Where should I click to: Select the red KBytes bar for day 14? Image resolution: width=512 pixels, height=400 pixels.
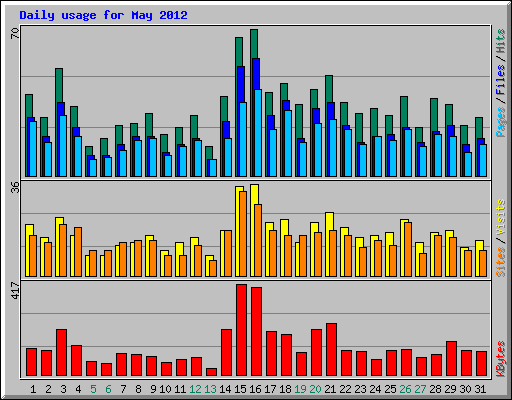[x=226, y=353]
